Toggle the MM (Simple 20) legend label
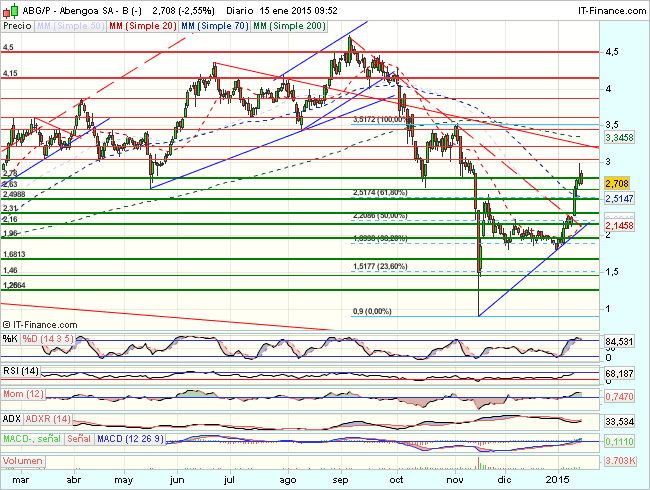The height and width of the screenshot is (490, 650). 143,26
